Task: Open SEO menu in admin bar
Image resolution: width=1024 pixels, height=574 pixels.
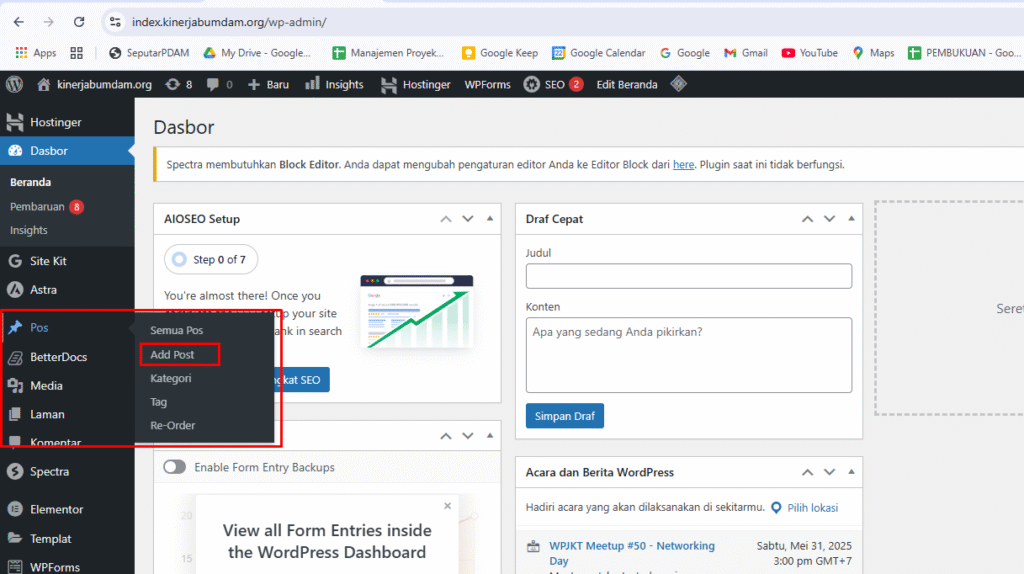Action: click(x=553, y=85)
